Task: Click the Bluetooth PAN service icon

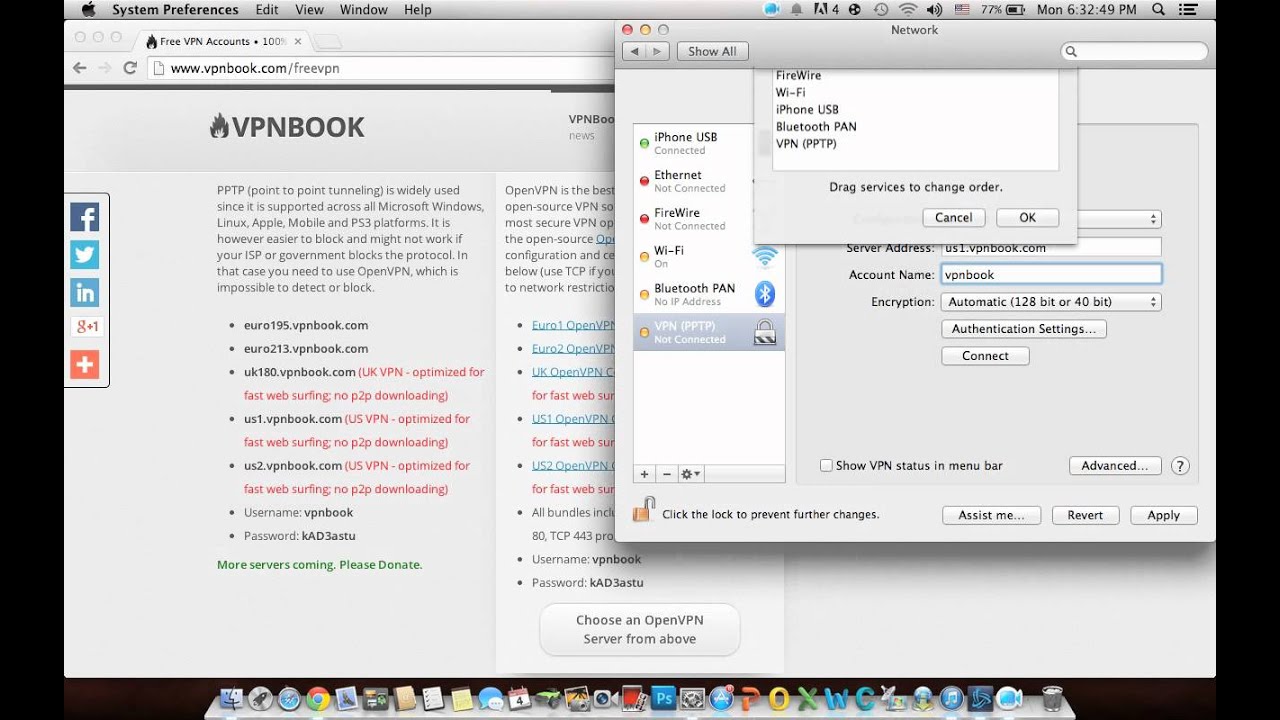Action: point(765,294)
